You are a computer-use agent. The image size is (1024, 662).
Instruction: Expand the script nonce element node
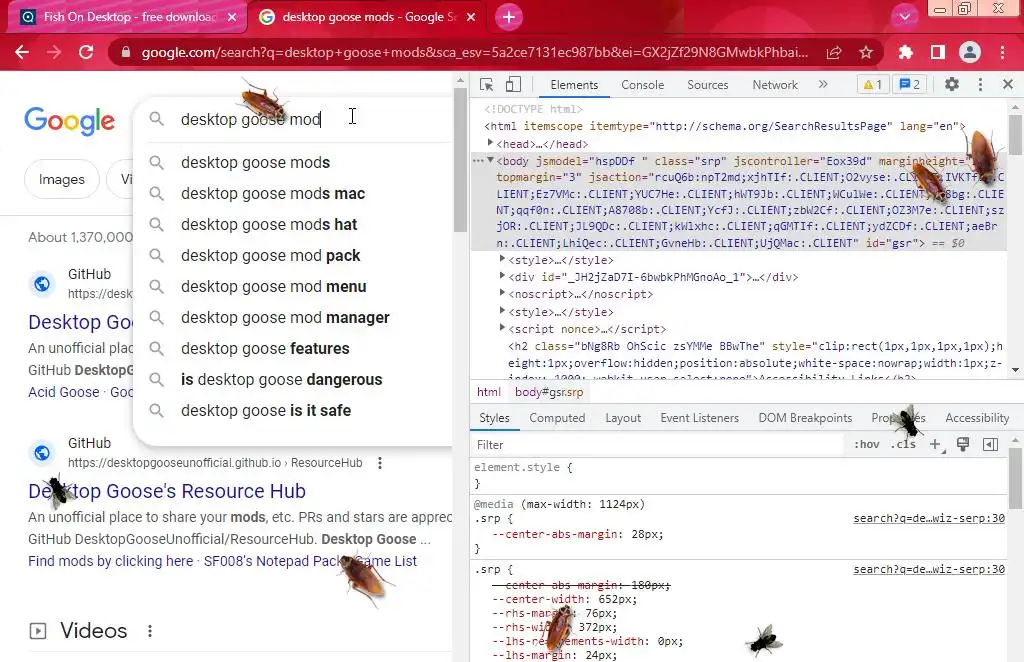point(502,328)
